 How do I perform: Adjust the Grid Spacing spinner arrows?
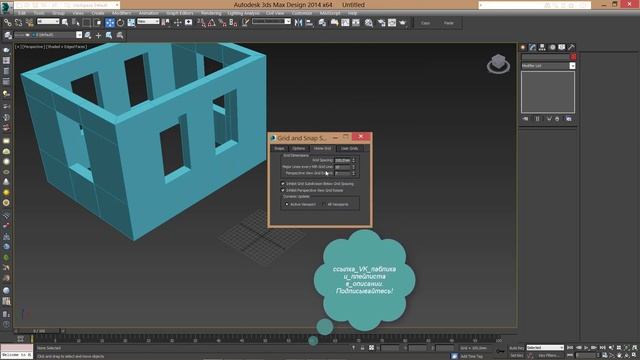[x=353, y=160]
